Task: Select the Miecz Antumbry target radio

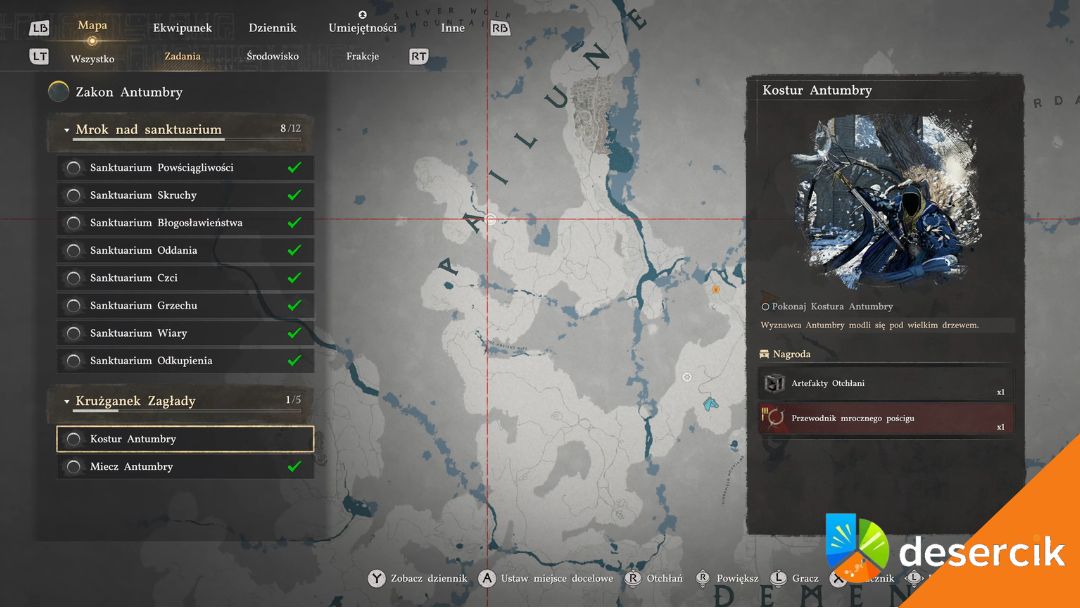Action: (73, 467)
